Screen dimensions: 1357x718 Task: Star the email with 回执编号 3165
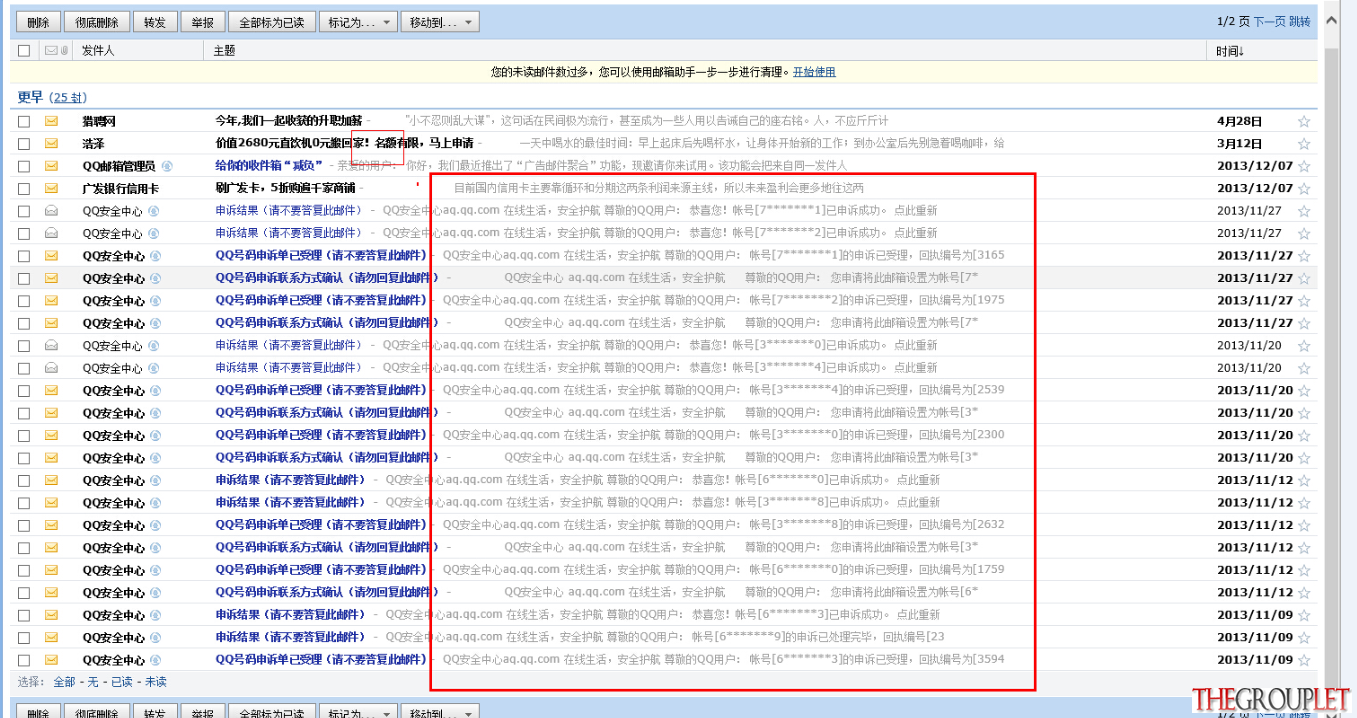coord(1304,256)
